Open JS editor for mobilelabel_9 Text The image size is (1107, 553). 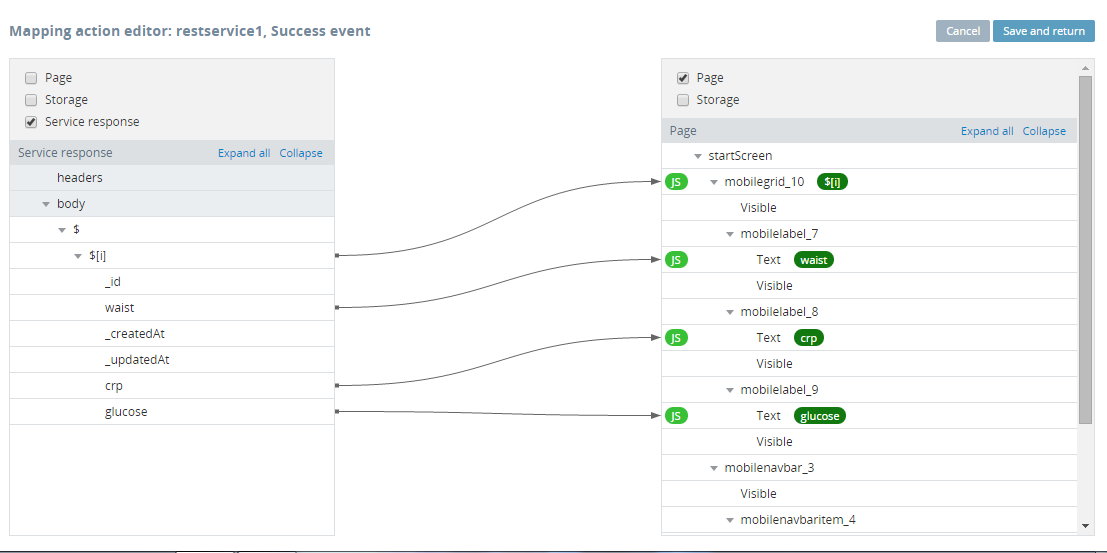click(676, 416)
